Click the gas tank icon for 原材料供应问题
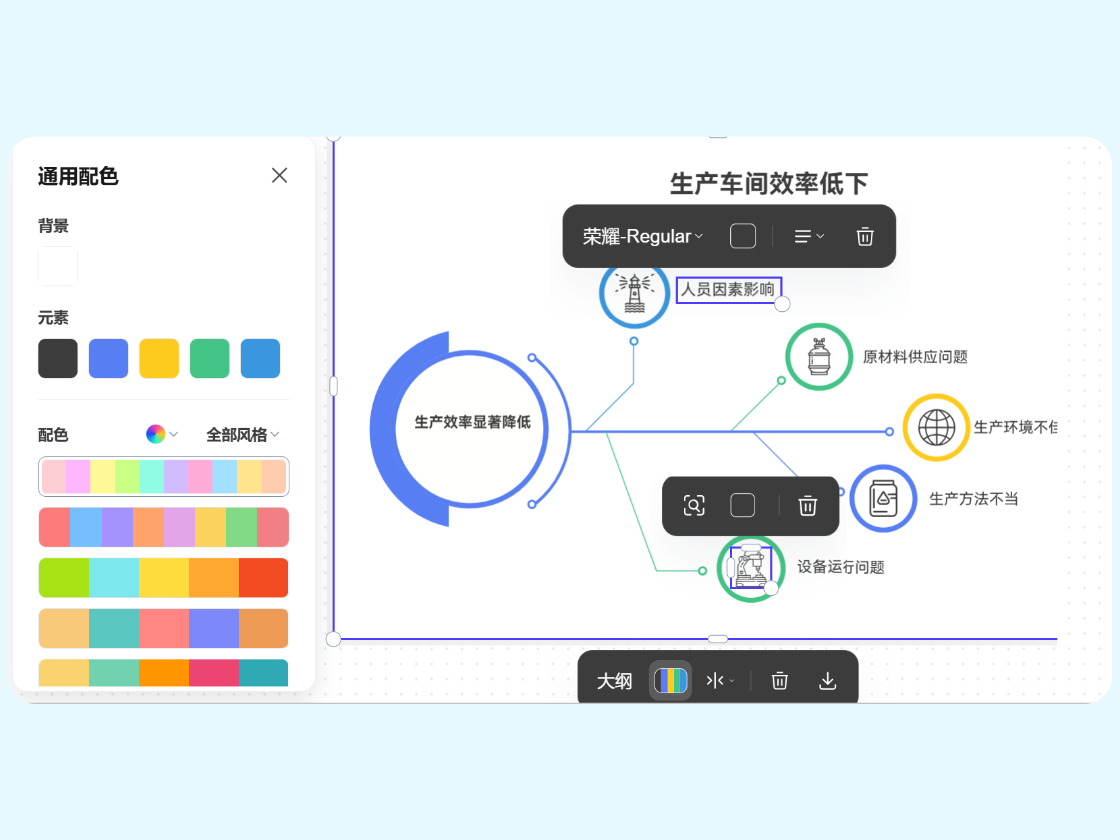1120x840 pixels. click(x=818, y=356)
